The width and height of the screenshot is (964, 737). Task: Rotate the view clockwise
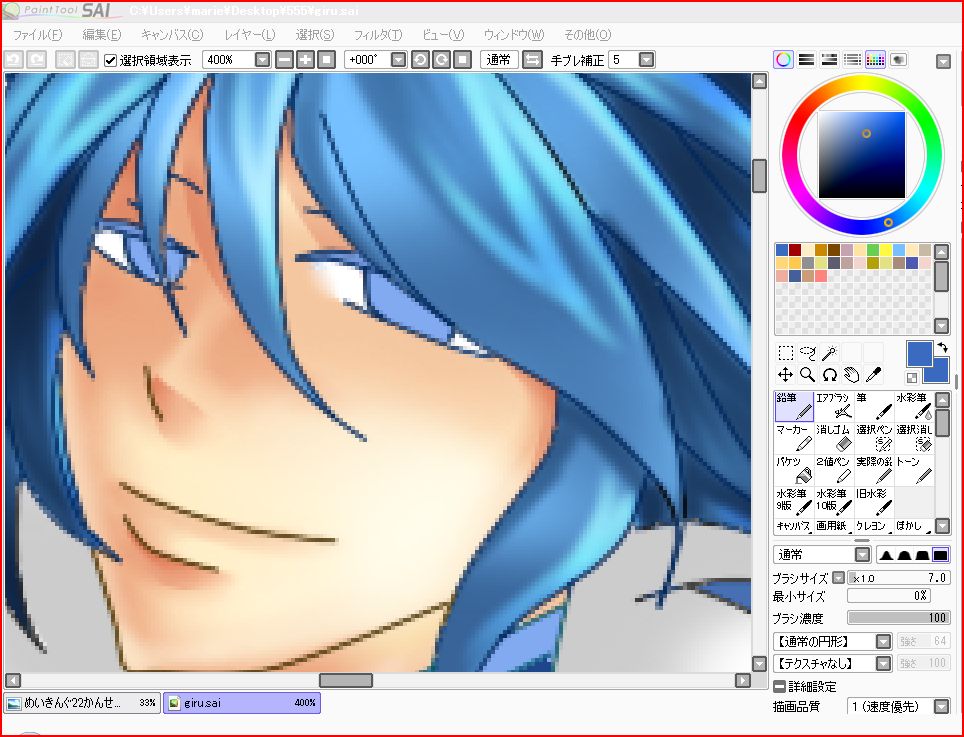(x=441, y=60)
